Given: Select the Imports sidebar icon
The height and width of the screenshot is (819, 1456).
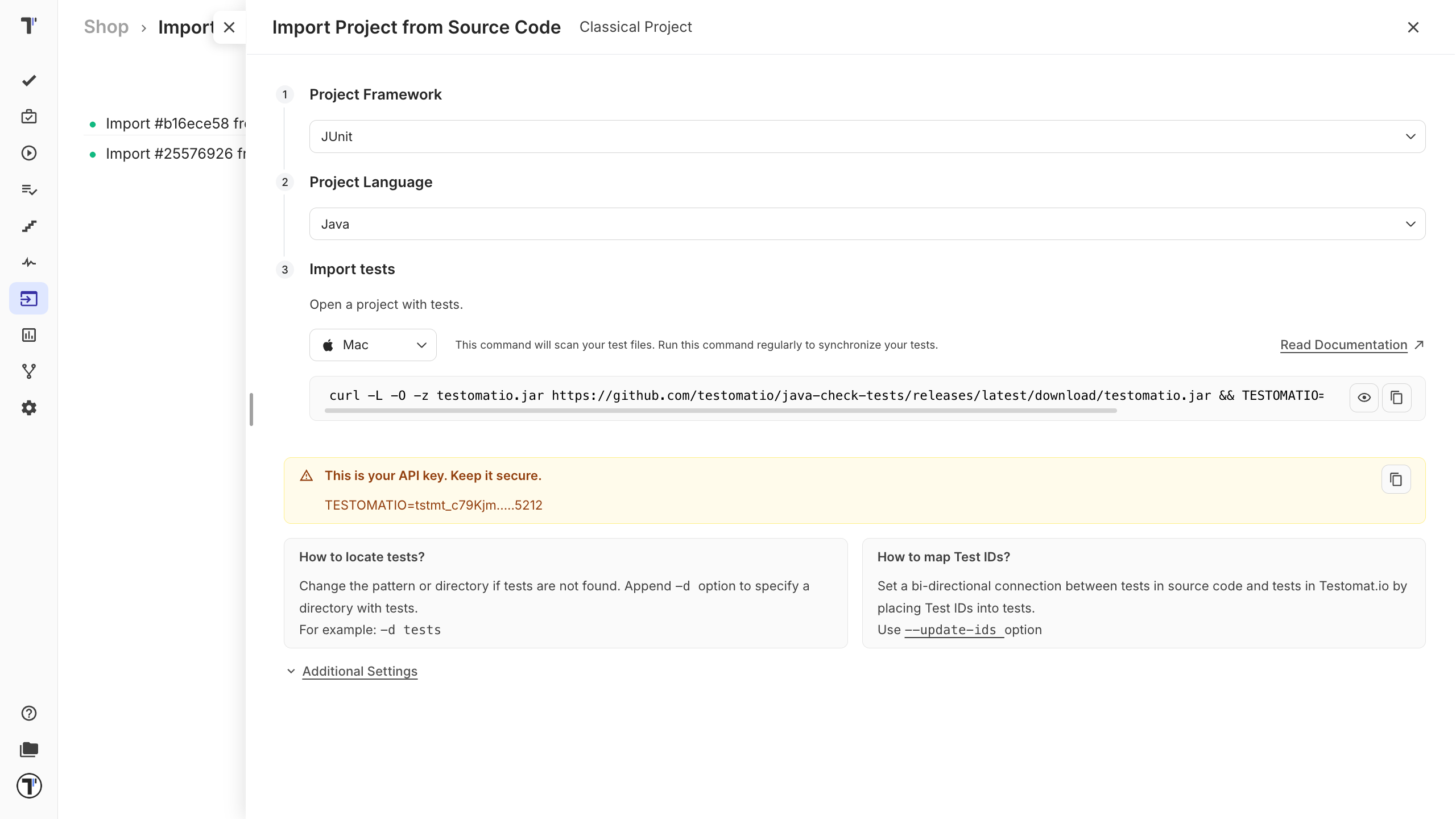Looking at the screenshot, I should pos(29,299).
